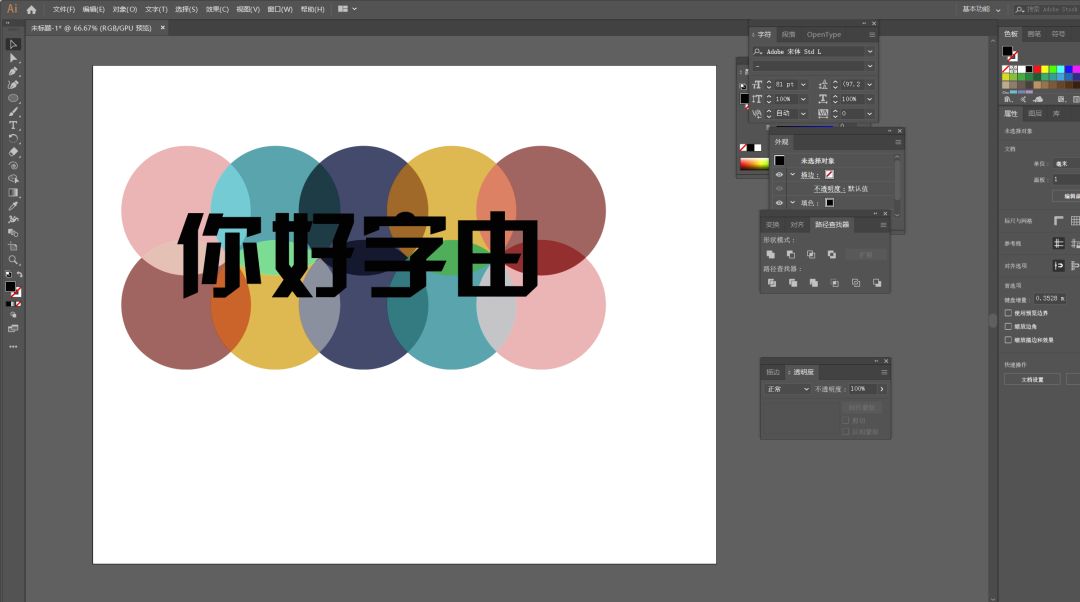This screenshot has height=602, width=1080.
Task: Click the 文档设置 button
Action: point(1032,380)
